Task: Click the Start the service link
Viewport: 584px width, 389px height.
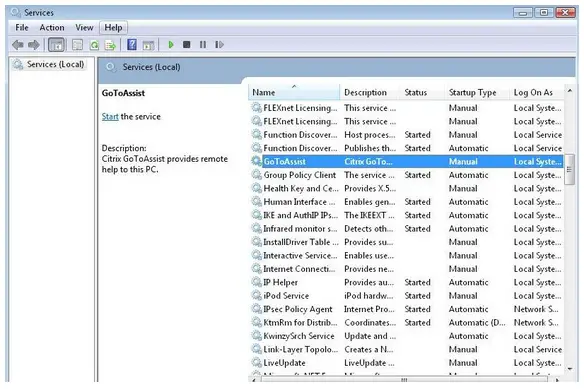Action: point(110,117)
